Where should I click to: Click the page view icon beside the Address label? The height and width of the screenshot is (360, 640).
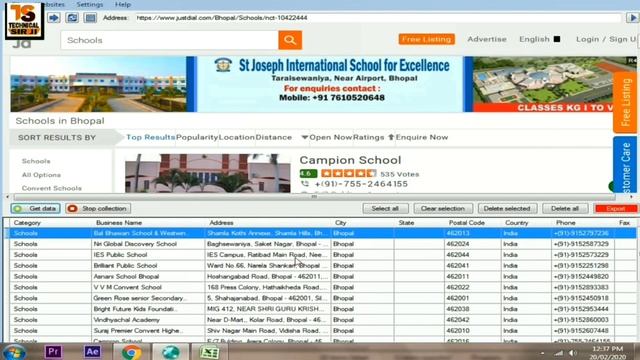point(91,18)
